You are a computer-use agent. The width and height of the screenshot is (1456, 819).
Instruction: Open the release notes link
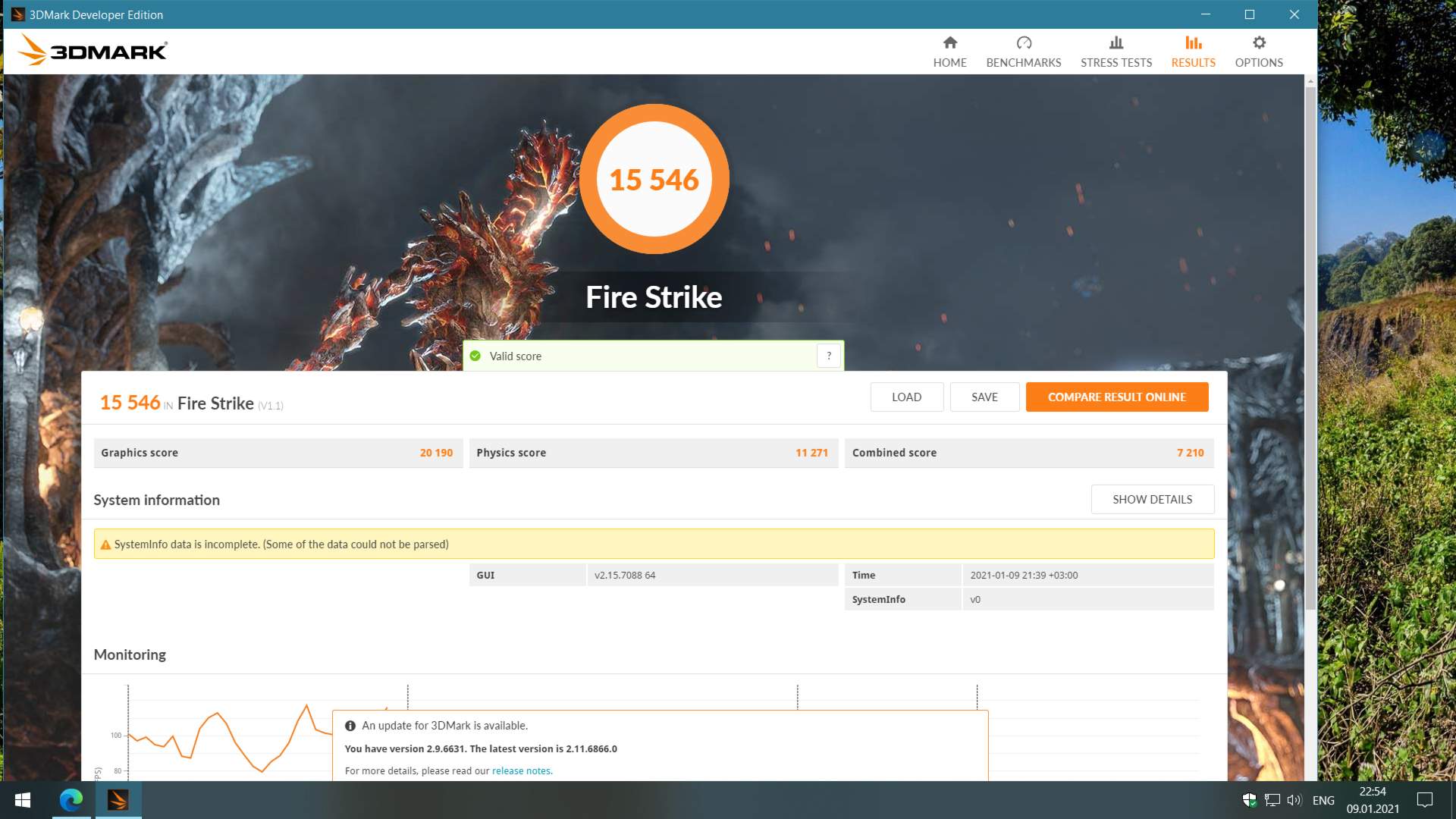point(521,770)
